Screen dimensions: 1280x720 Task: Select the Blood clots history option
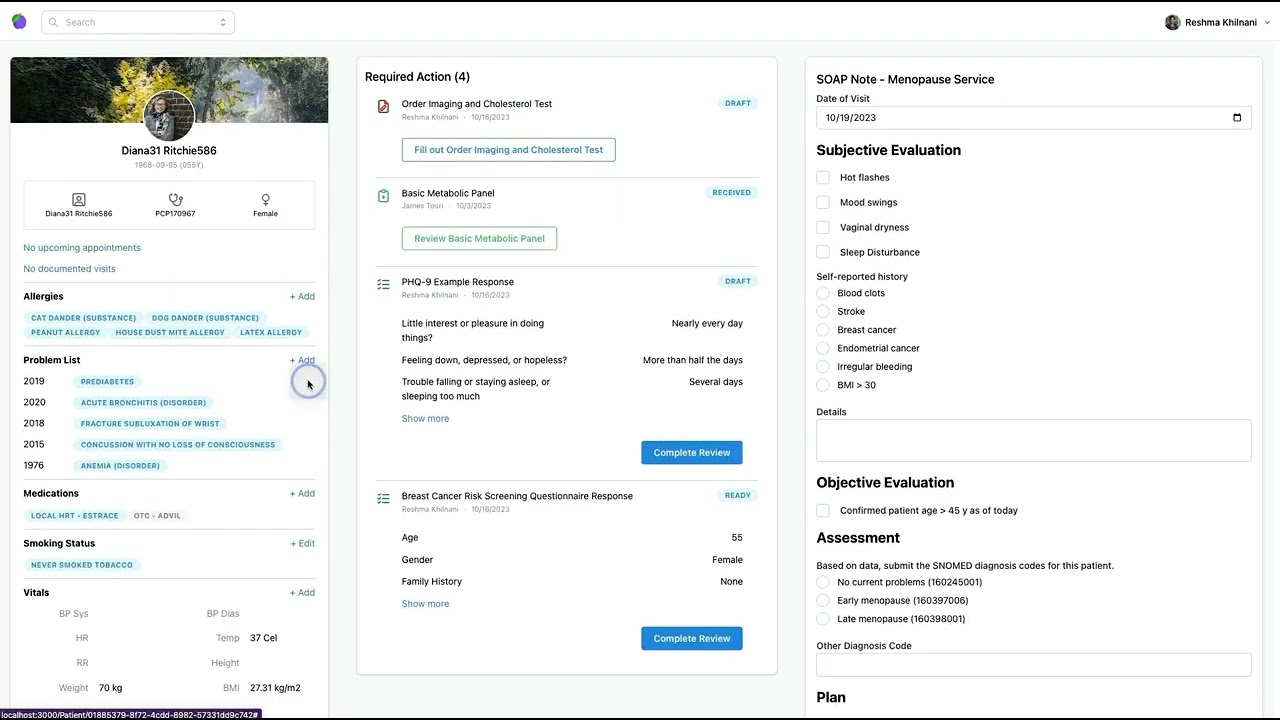tap(823, 293)
